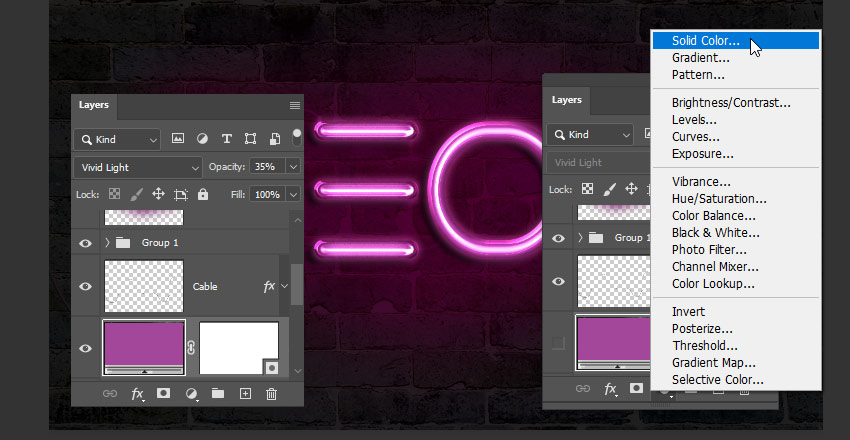
Task: Hide Cable layer in right Layers panel
Action: tap(558, 281)
